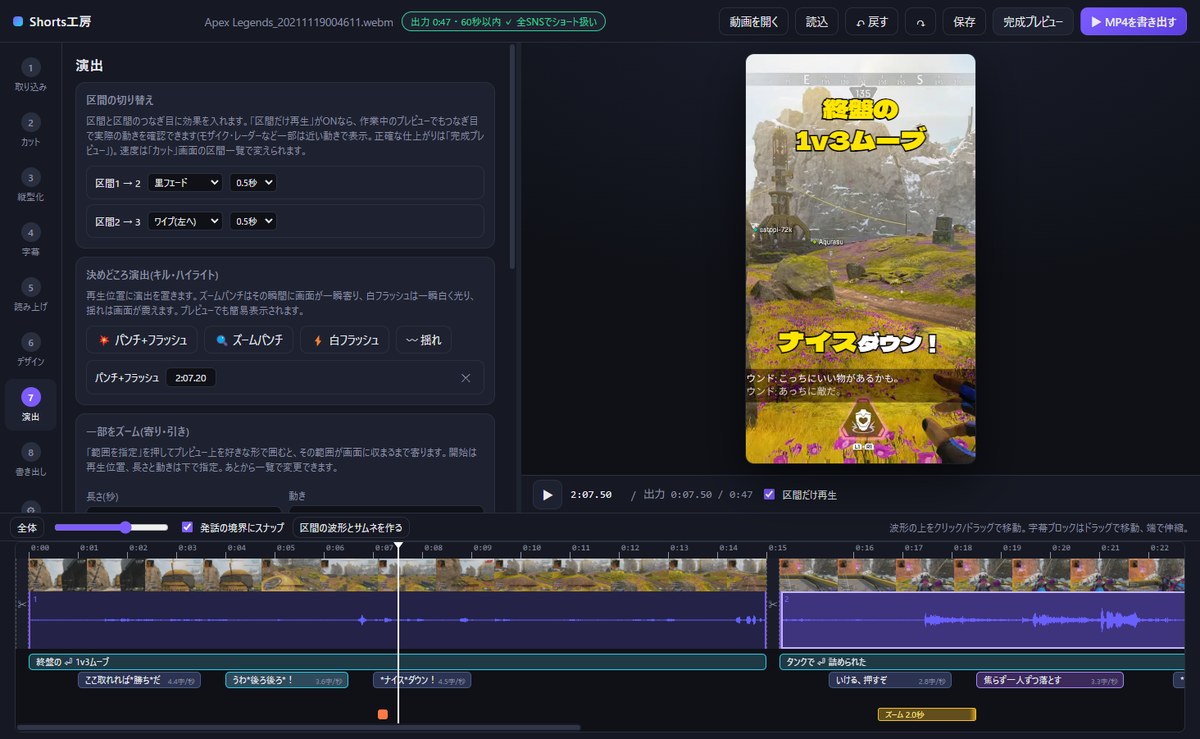Viewport: 1200px width, 739px height.
Task: Select subtitle block いける、押すぞ
Action: click(890, 680)
